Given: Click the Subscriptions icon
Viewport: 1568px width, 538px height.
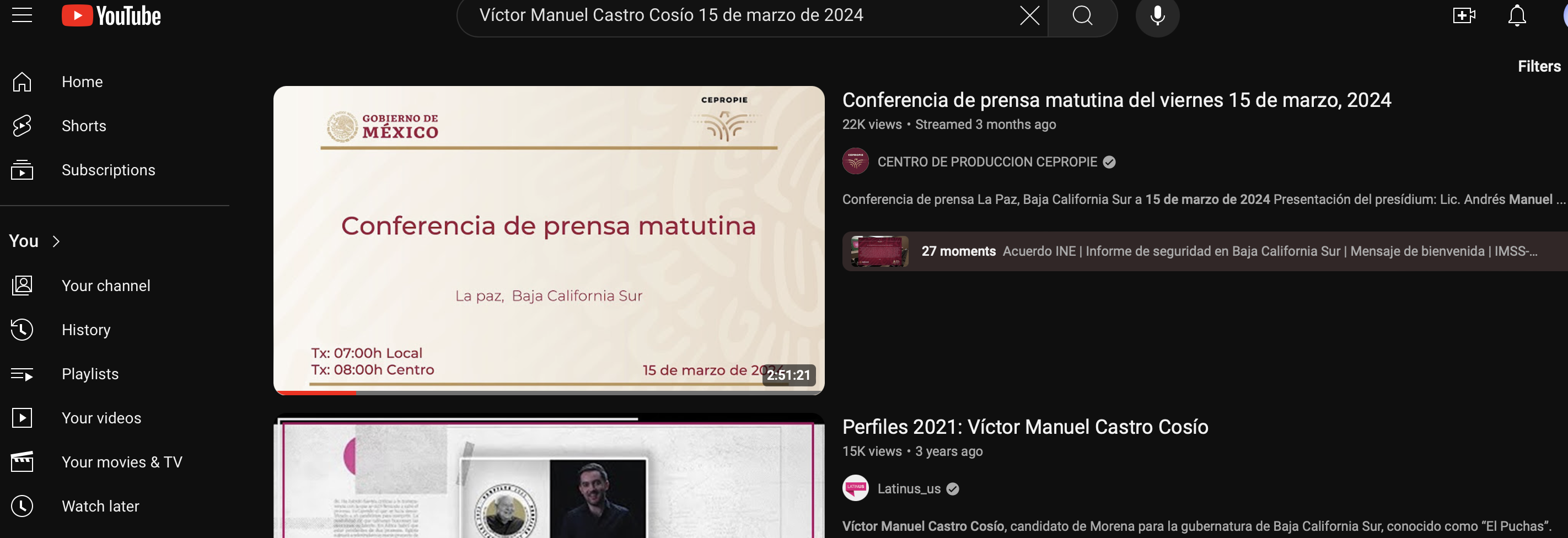Looking at the screenshot, I should (x=22, y=170).
